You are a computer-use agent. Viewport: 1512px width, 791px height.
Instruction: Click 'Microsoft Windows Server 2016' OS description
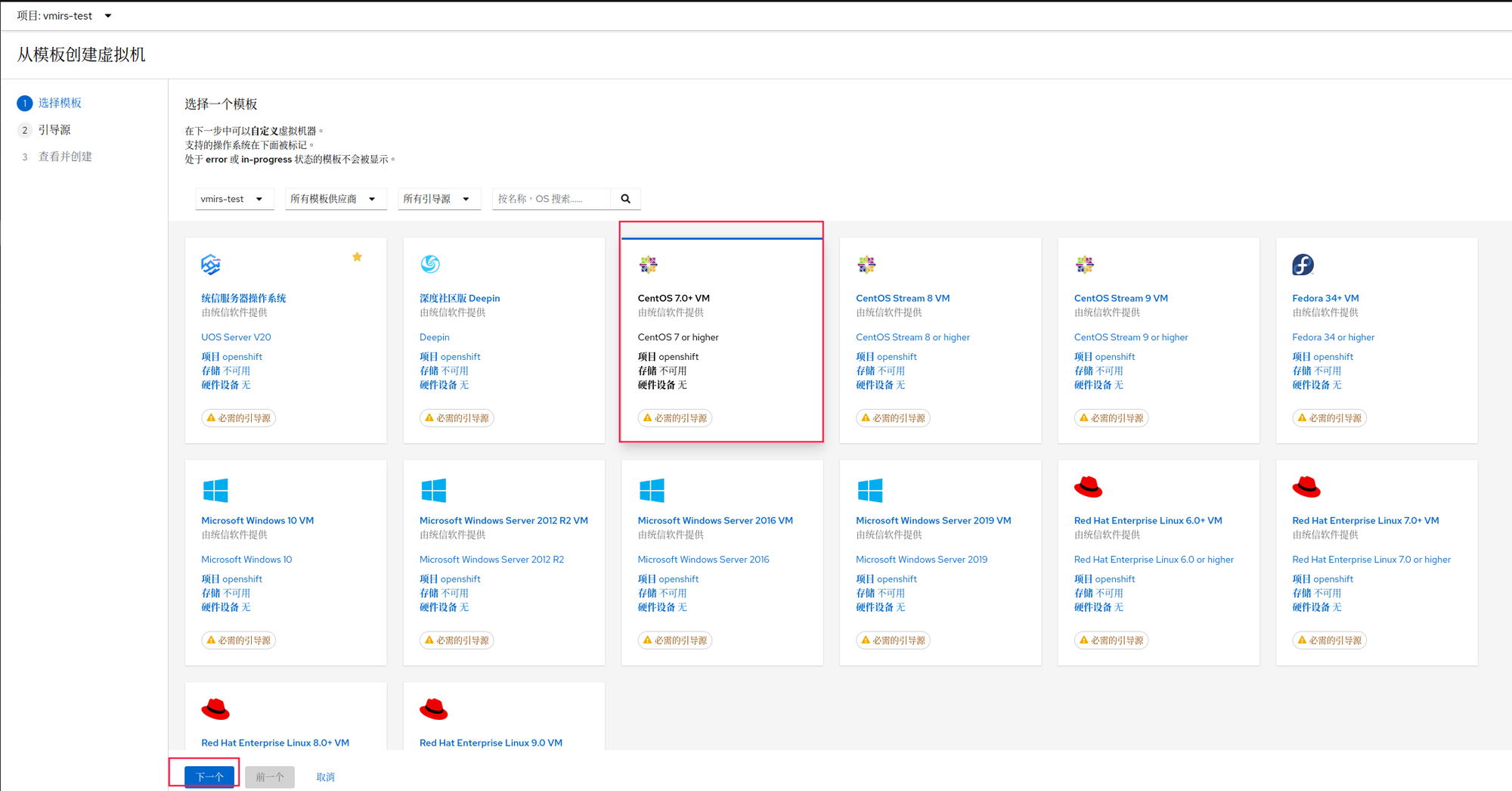[703, 560]
